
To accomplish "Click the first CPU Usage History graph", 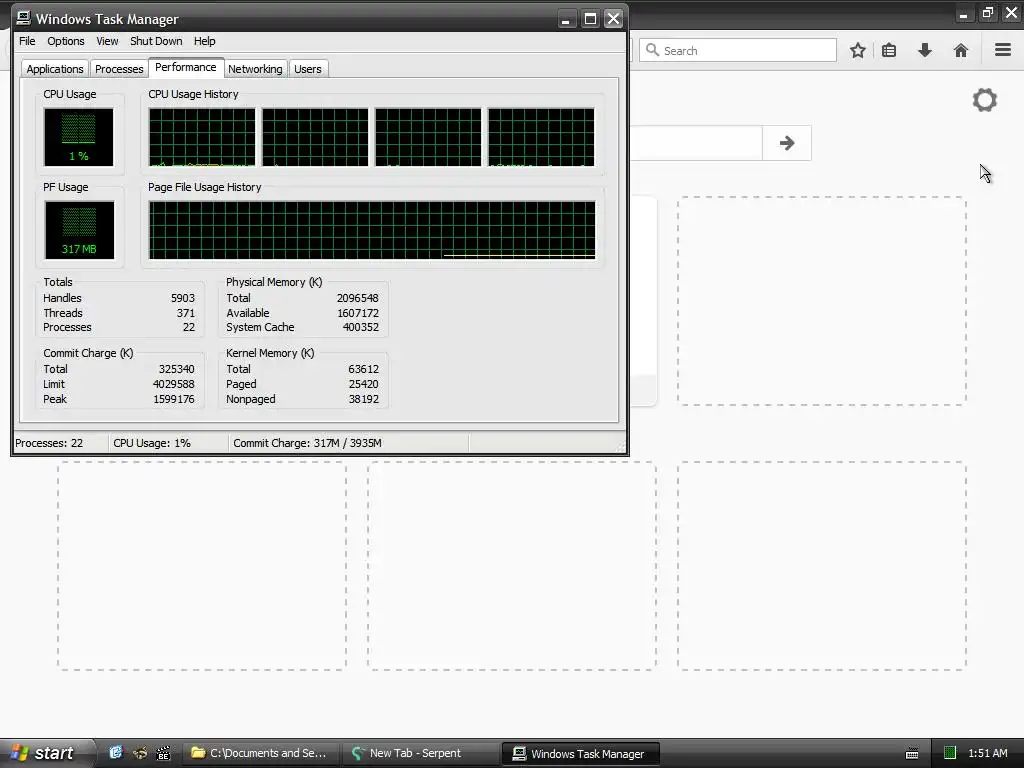I will (x=202, y=137).
